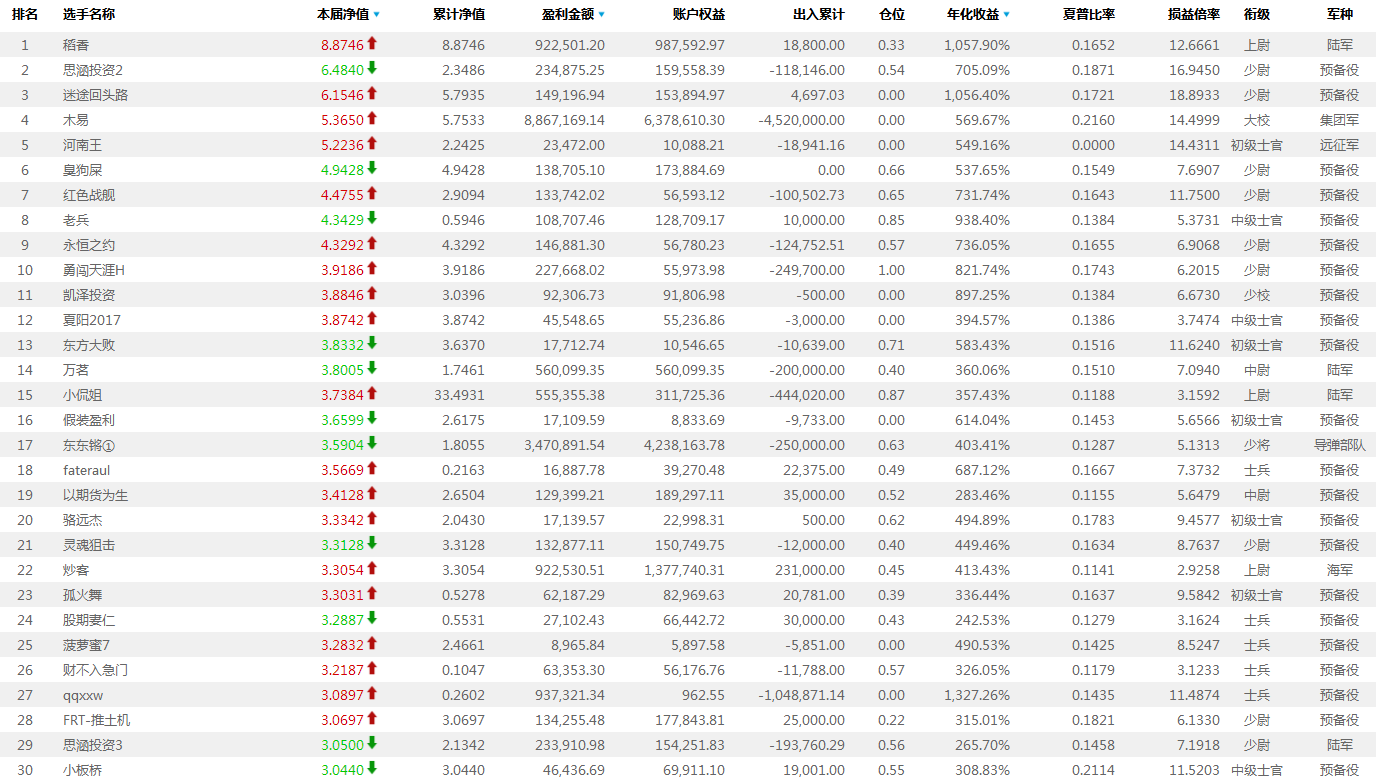Screen dimensions: 1376x781
Task: Open player 永恒之约's name link
Action: point(89,245)
